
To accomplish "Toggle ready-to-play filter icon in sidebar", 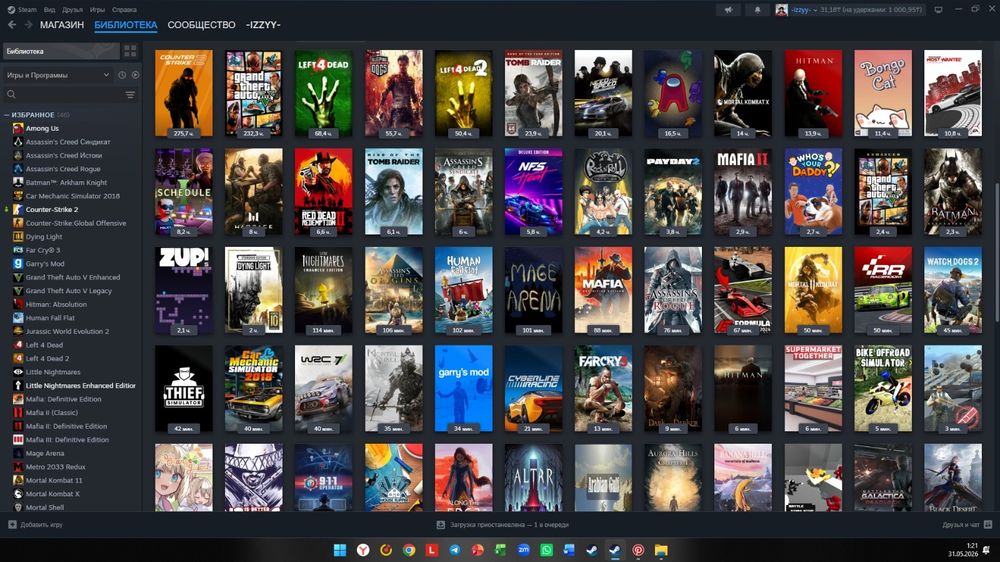I will pos(135,75).
